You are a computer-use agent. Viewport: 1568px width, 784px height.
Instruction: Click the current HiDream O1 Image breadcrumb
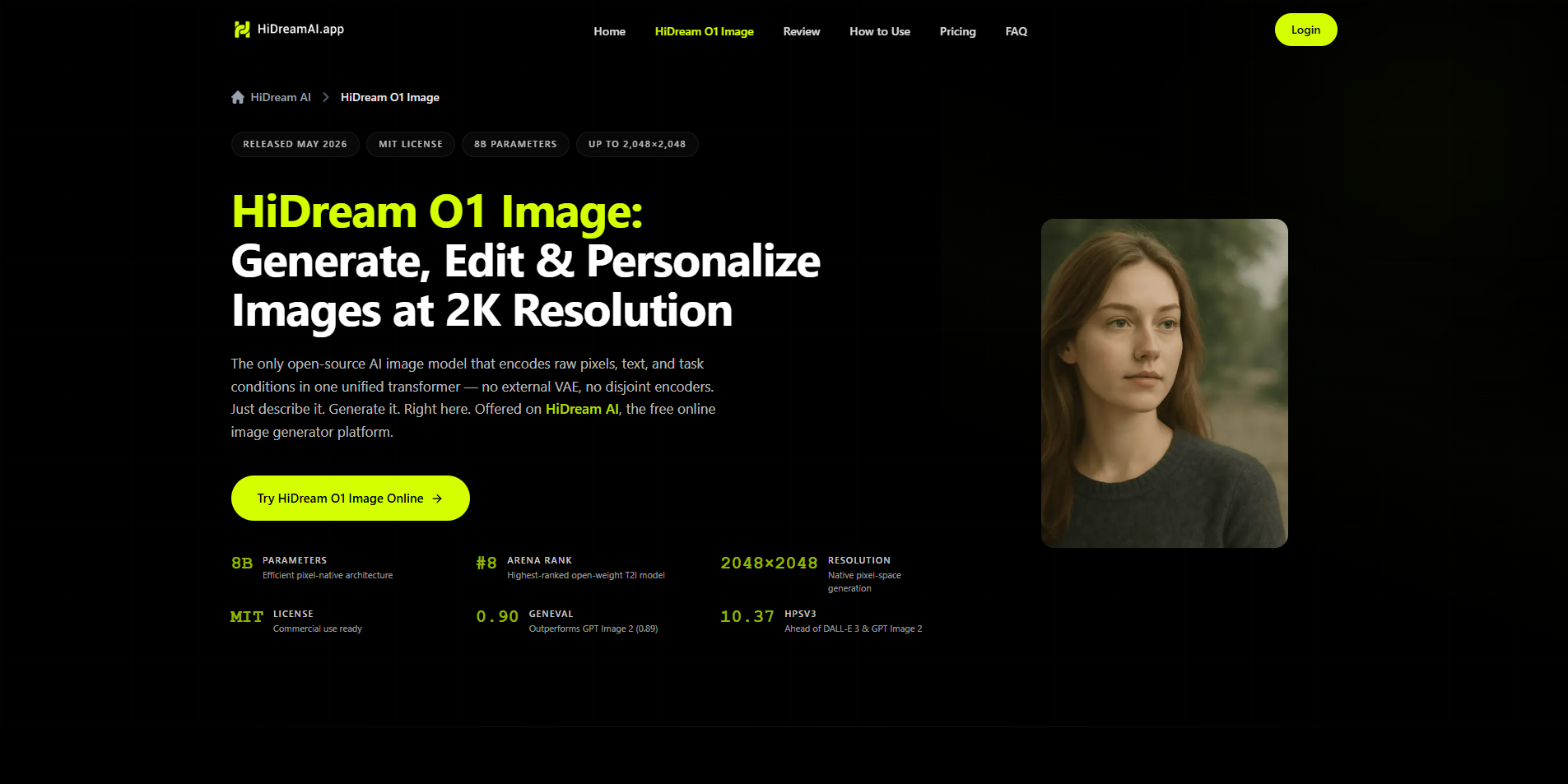click(x=390, y=97)
